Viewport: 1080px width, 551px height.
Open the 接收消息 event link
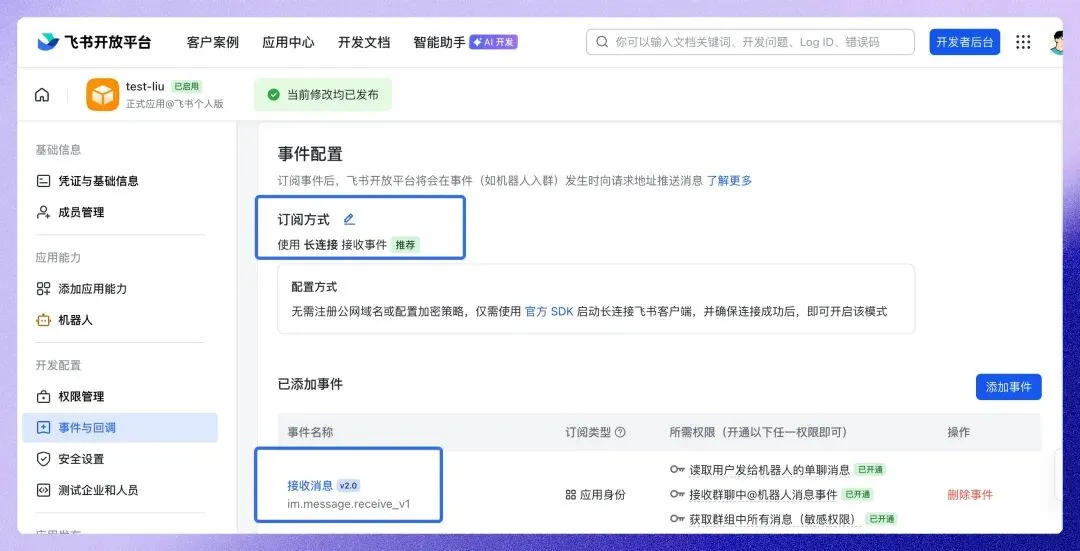(x=310, y=486)
